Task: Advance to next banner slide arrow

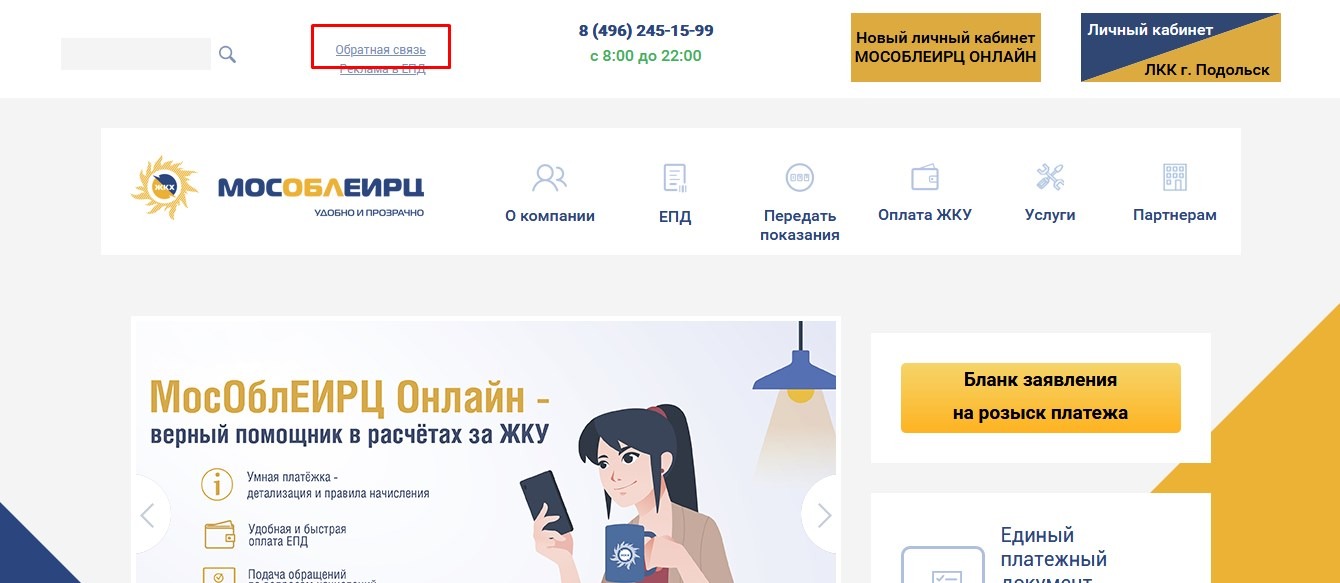Action: pyautogui.click(x=824, y=516)
